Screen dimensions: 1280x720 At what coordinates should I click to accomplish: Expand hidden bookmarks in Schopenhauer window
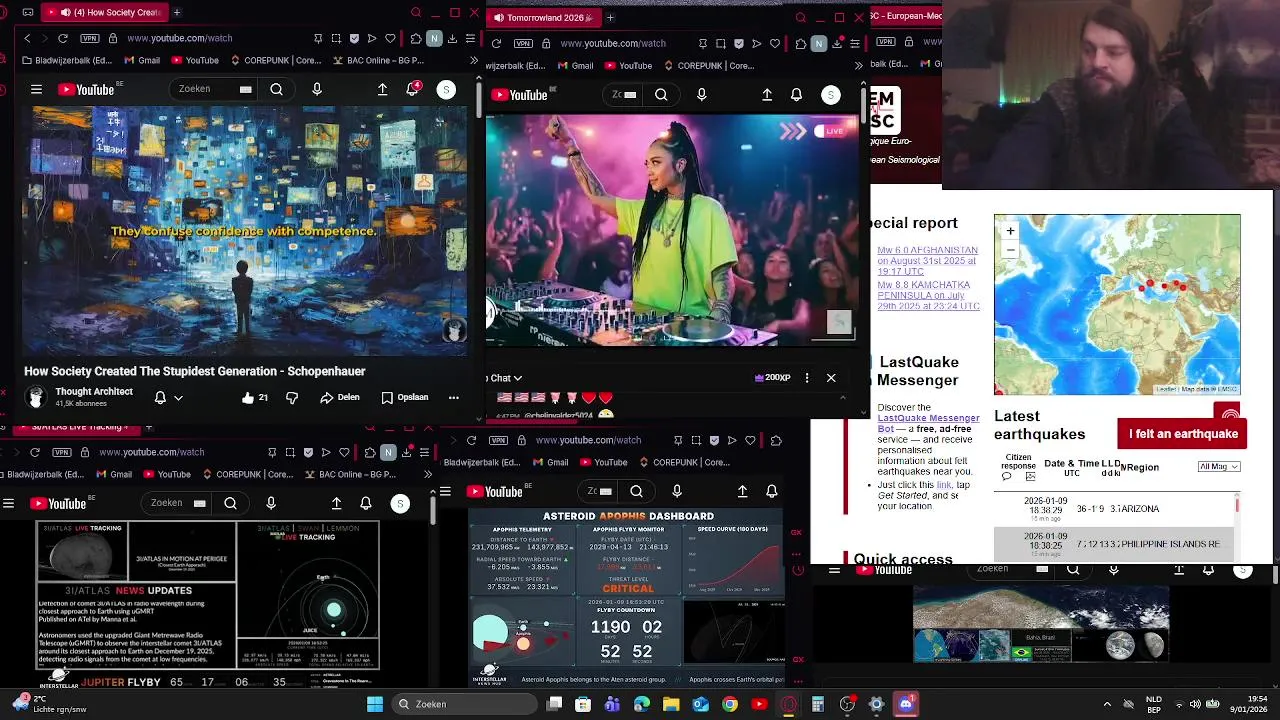pos(472,60)
